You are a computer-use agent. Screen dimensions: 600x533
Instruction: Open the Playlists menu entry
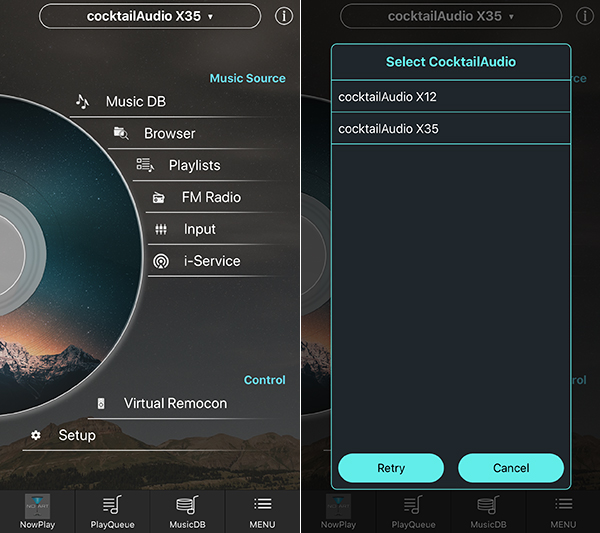pos(194,165)
